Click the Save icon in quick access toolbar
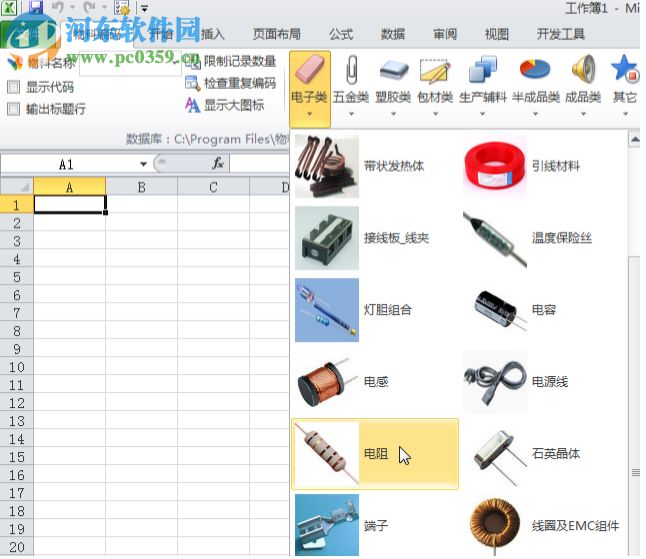 (36, 7)
